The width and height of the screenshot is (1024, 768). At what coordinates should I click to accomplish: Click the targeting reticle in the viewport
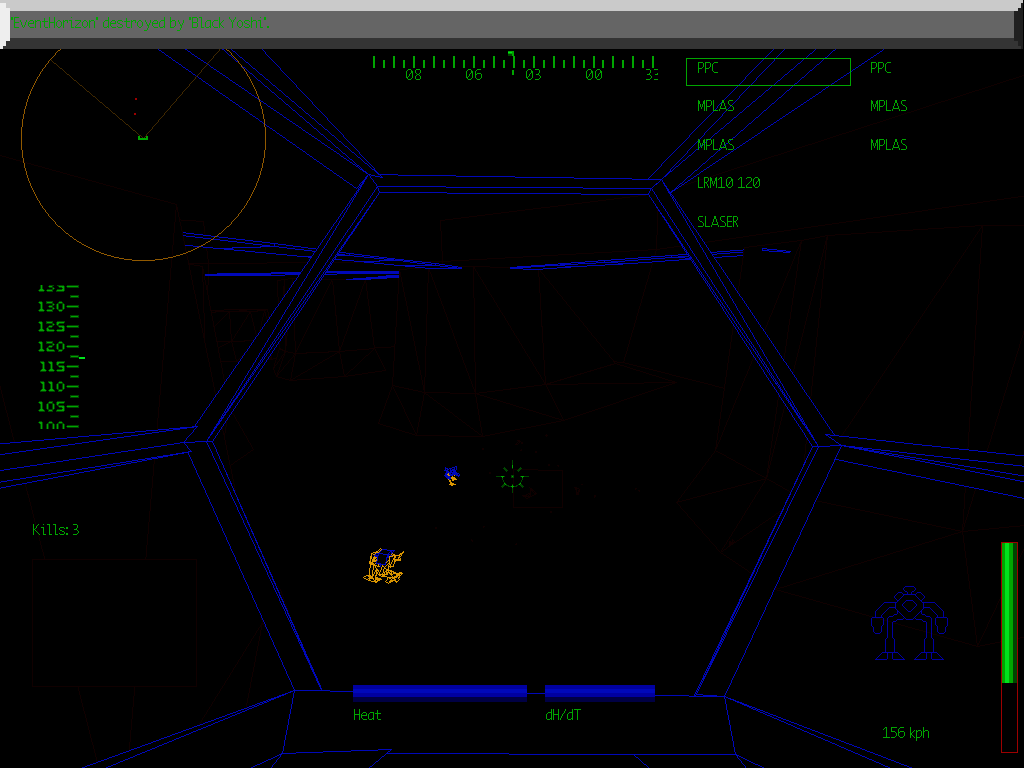point(512,477)
